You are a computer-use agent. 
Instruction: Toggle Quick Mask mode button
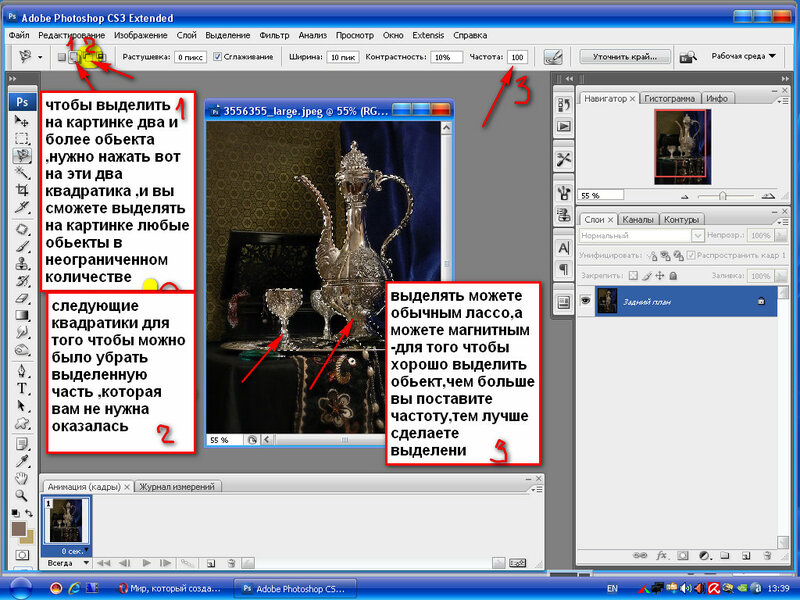point(22,555)
